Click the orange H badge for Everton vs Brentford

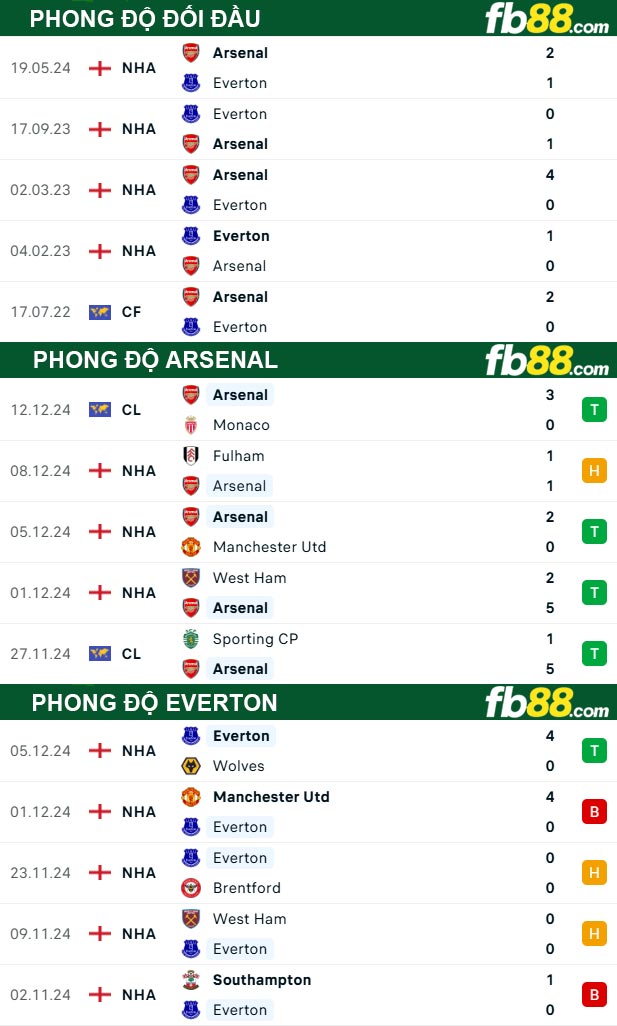point(594,873)
